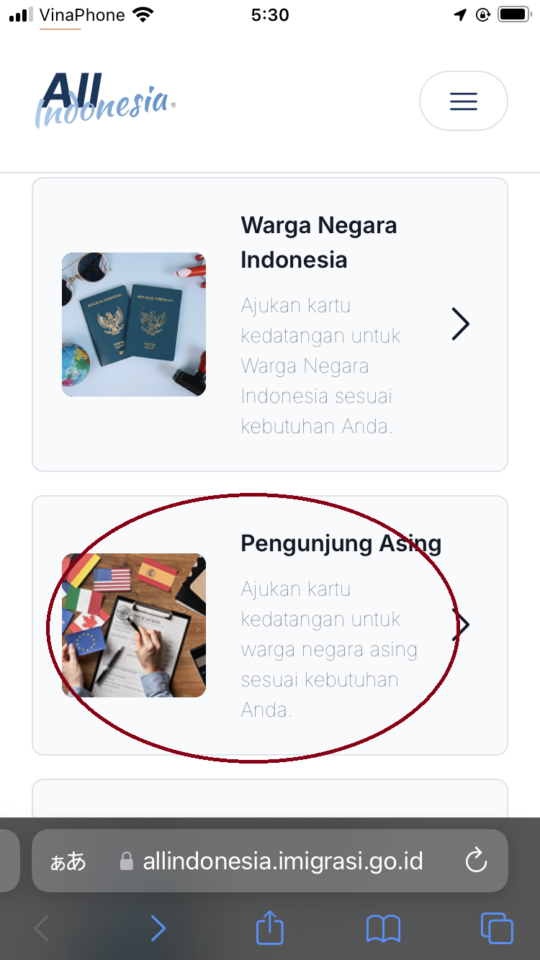Open the hamburger menu button
Screen dimensions: 540x960
click(x=463, y=101)
